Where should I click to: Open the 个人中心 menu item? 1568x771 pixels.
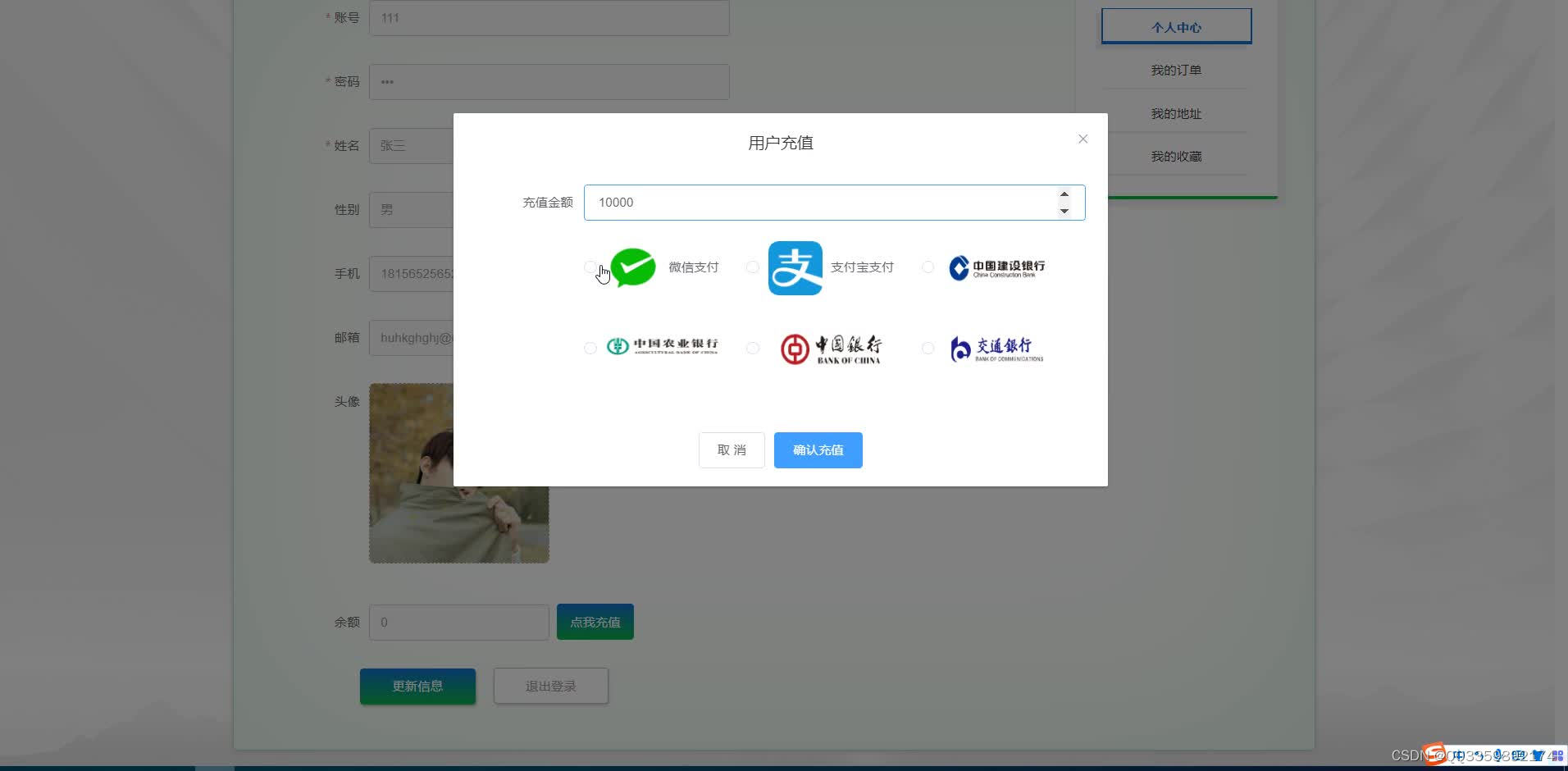1177,26
